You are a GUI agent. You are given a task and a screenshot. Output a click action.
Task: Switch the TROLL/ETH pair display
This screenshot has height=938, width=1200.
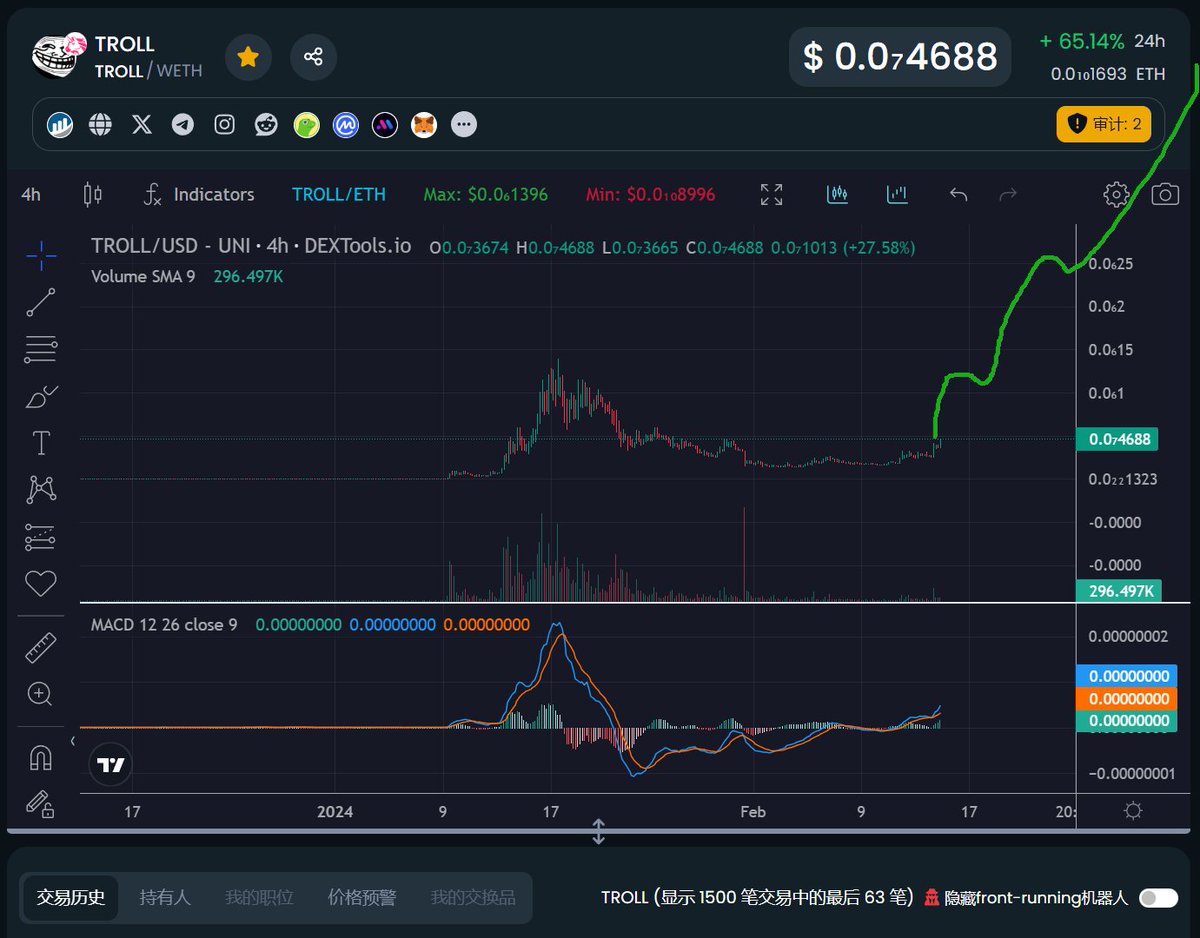click(339, 194)
